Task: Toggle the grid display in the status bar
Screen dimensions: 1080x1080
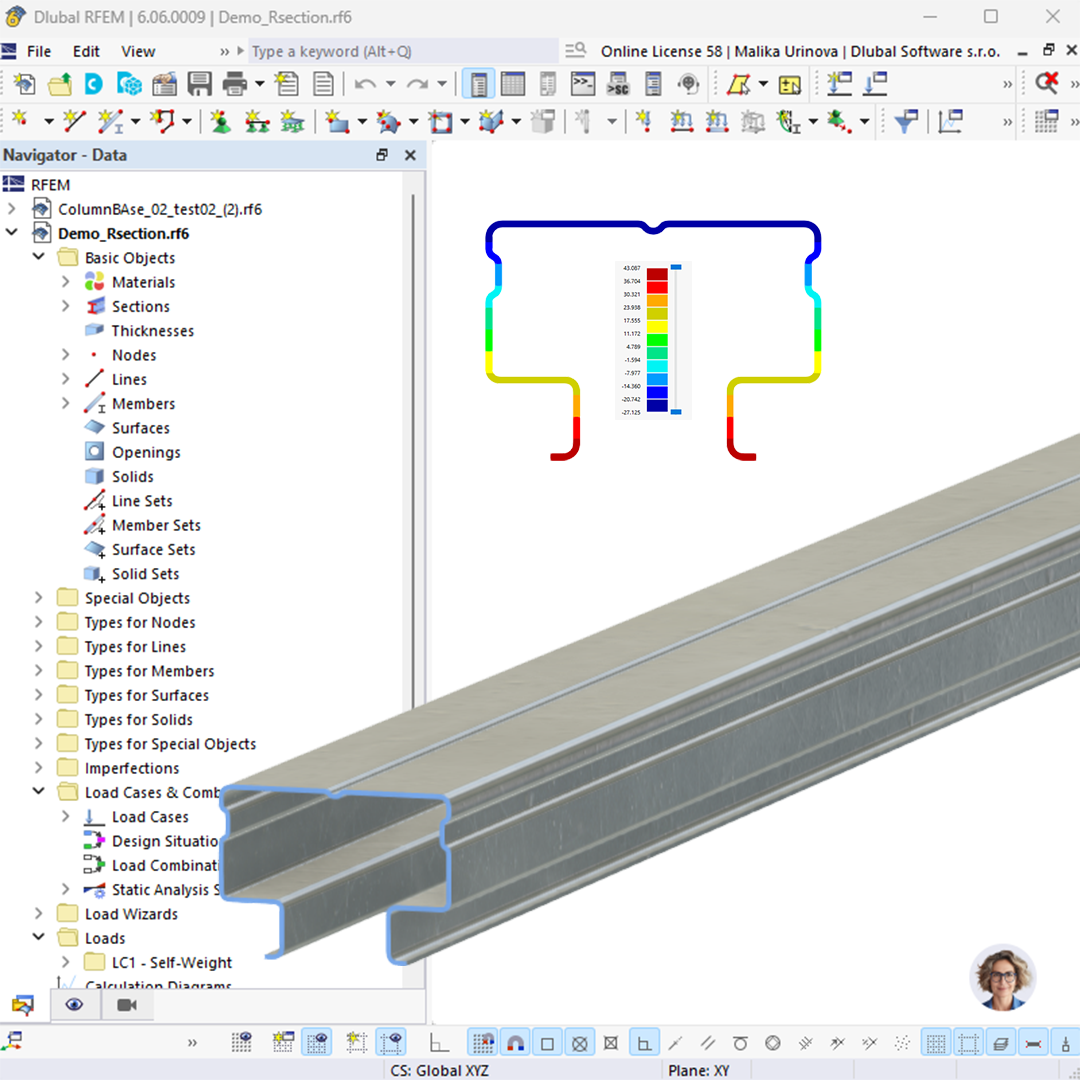Action: (x=936, y=1042)
